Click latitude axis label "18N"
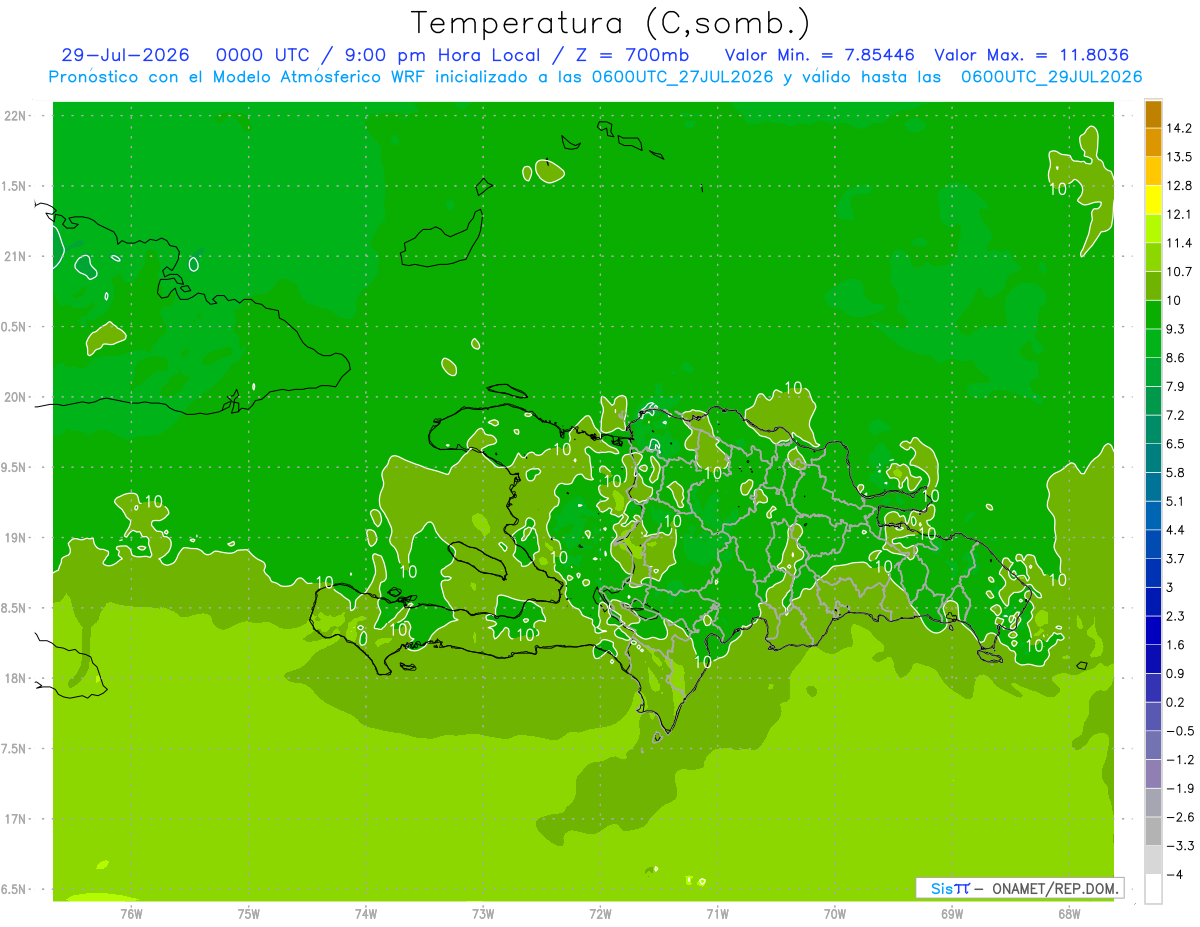Viewport: 1200px width, 927px height. (x=17, y=678)
